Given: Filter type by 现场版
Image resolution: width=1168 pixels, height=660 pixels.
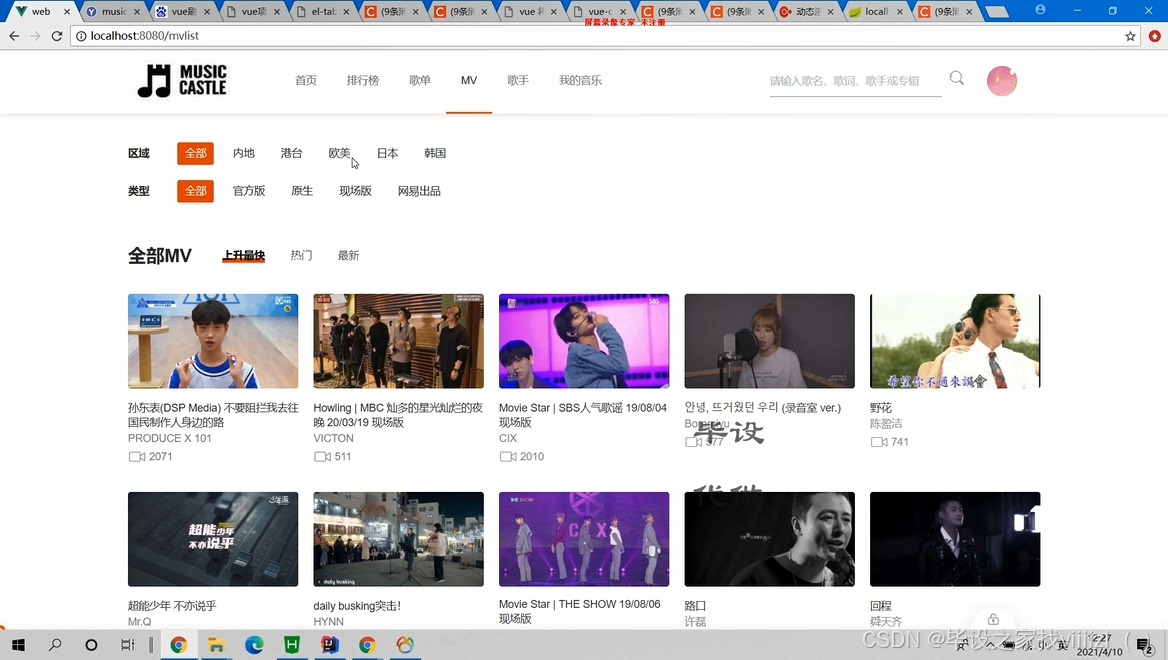Looking at the screenshot, I should click(355, 191).
